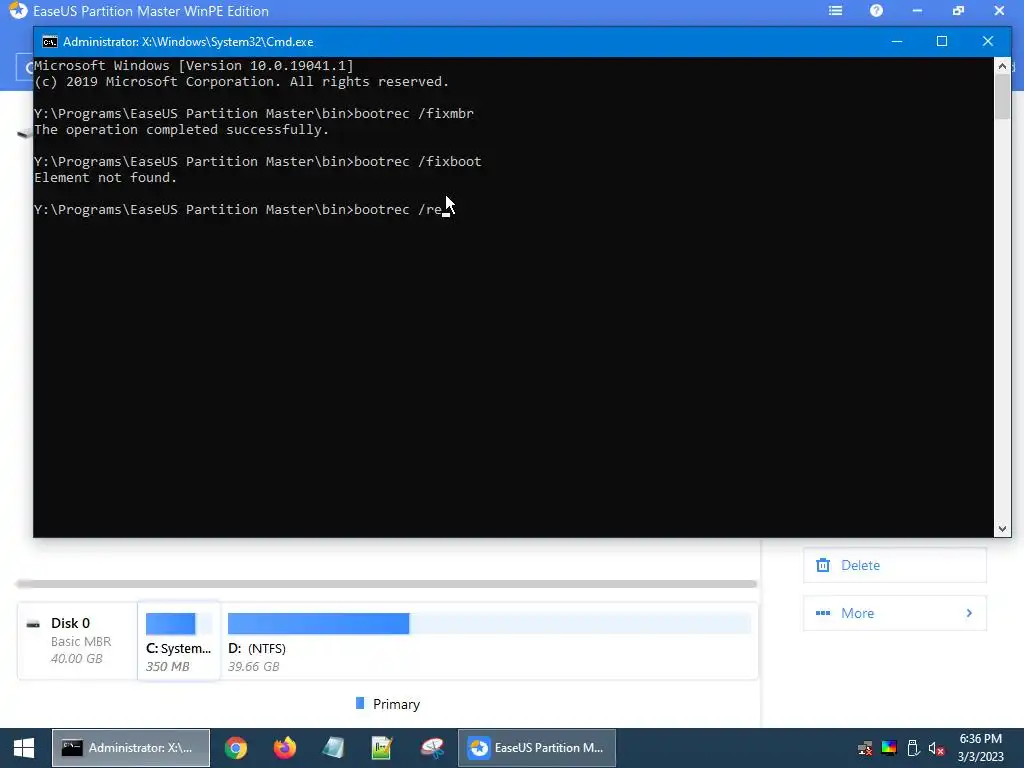Launch Firefox from the taskbar
Screen dimensions: 1024x768
pos(284,748)
